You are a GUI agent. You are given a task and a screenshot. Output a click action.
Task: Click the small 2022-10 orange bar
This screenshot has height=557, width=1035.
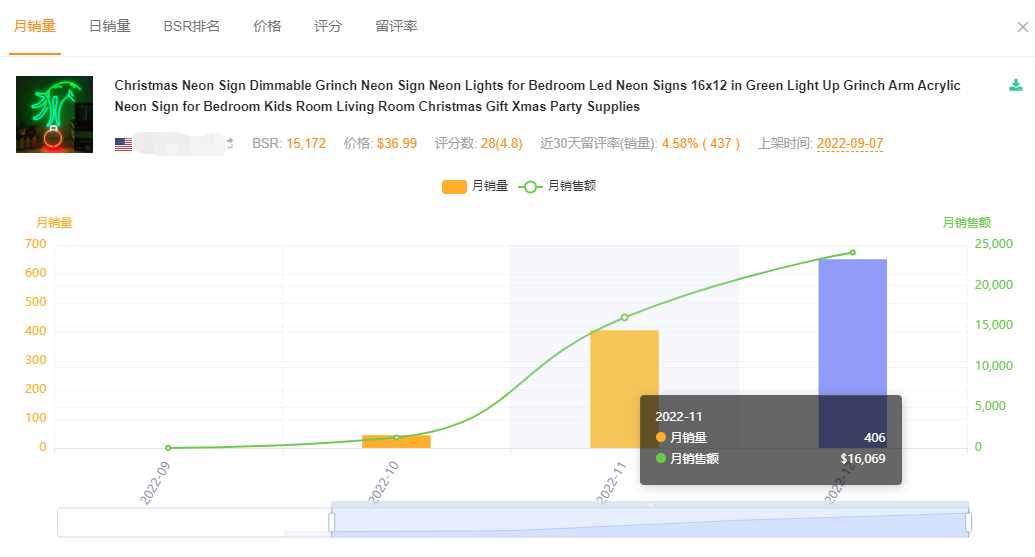pos(396,442)
